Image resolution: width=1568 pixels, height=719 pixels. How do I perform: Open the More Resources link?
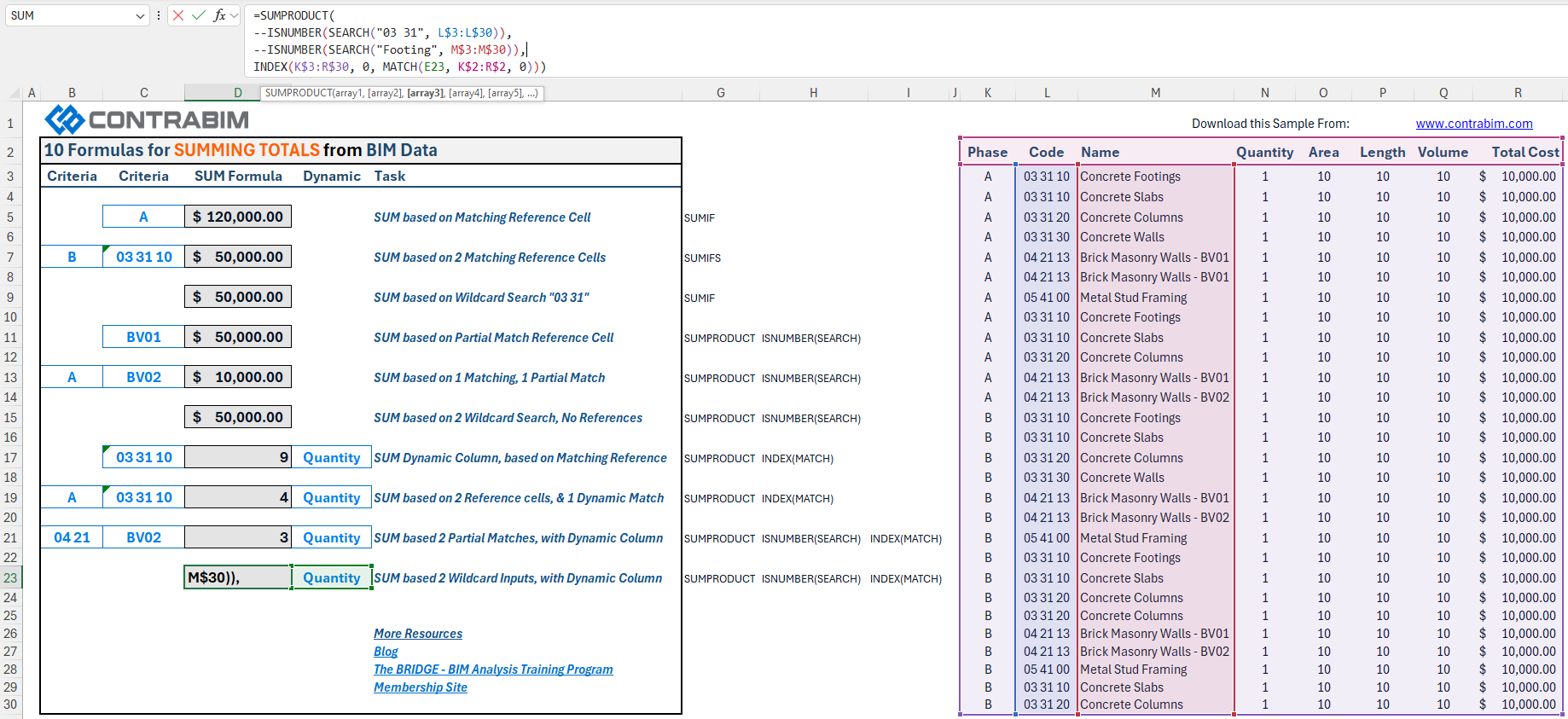417,634
